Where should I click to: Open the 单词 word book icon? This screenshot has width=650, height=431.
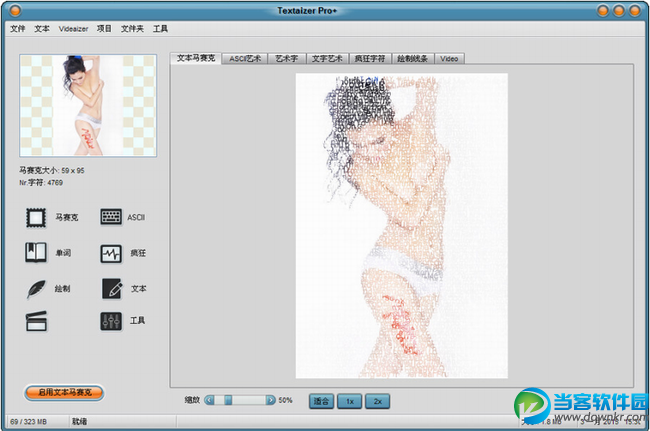coord(37,253)
